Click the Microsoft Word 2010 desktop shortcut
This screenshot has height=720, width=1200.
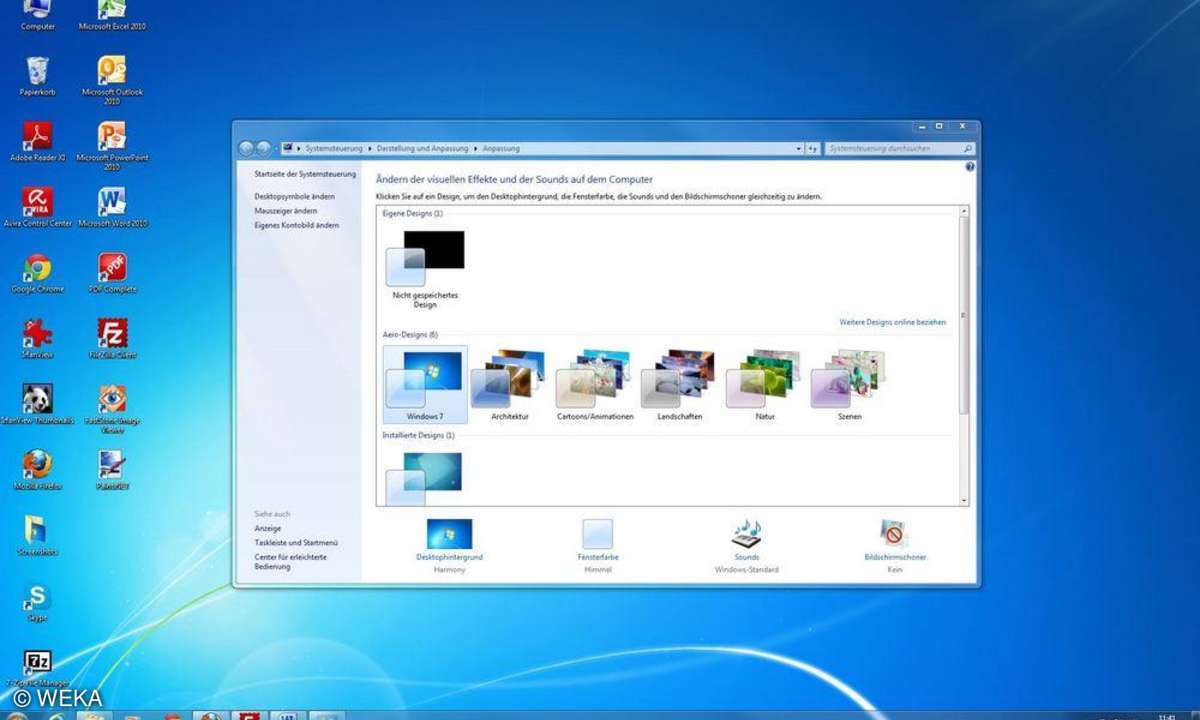pos(112,207)
